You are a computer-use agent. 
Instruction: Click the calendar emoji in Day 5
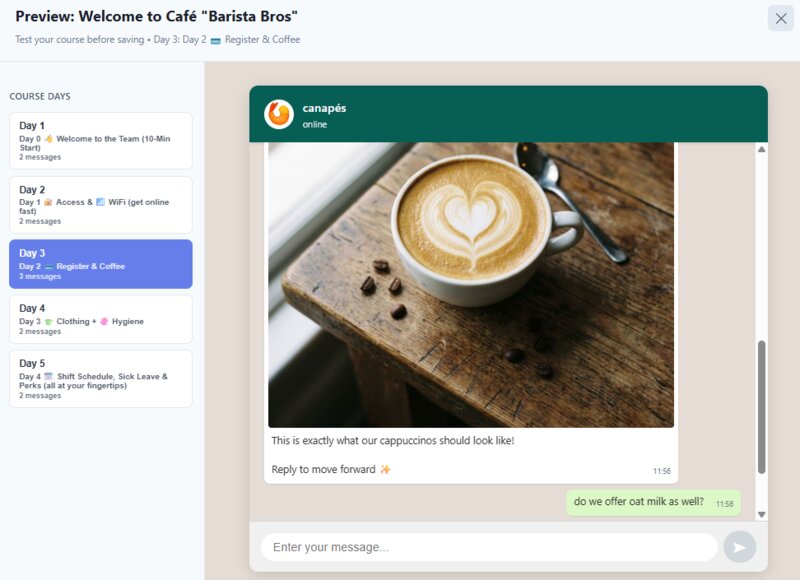pos(48,376)
